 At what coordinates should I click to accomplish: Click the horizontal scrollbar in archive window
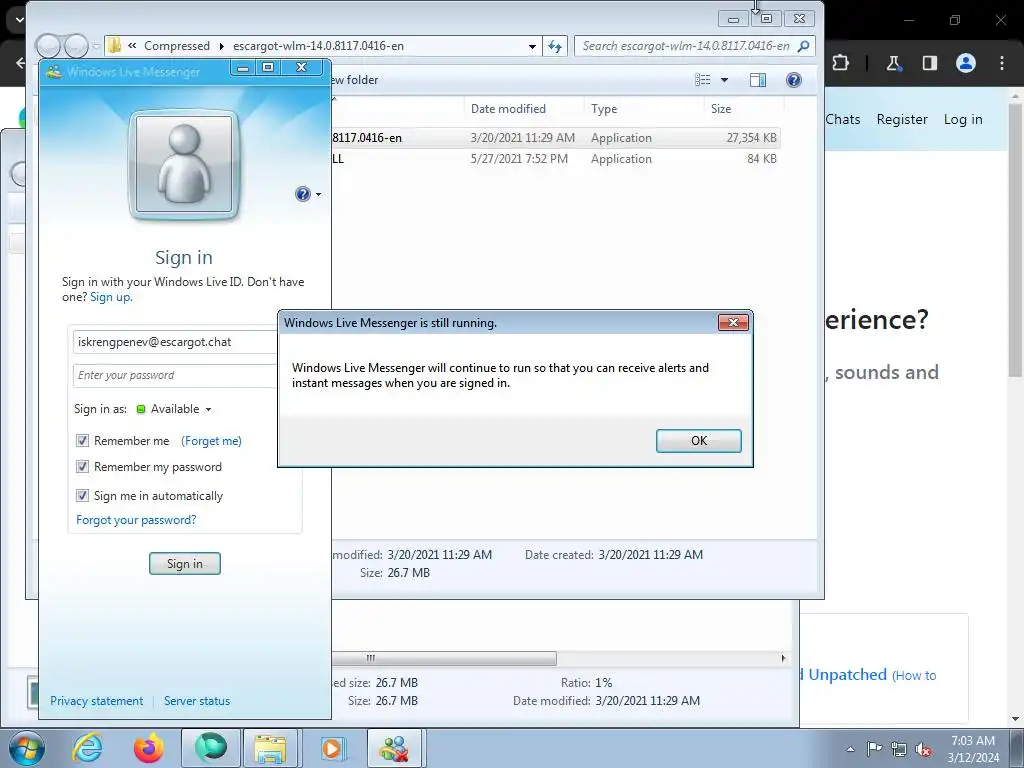pos(444,658)
